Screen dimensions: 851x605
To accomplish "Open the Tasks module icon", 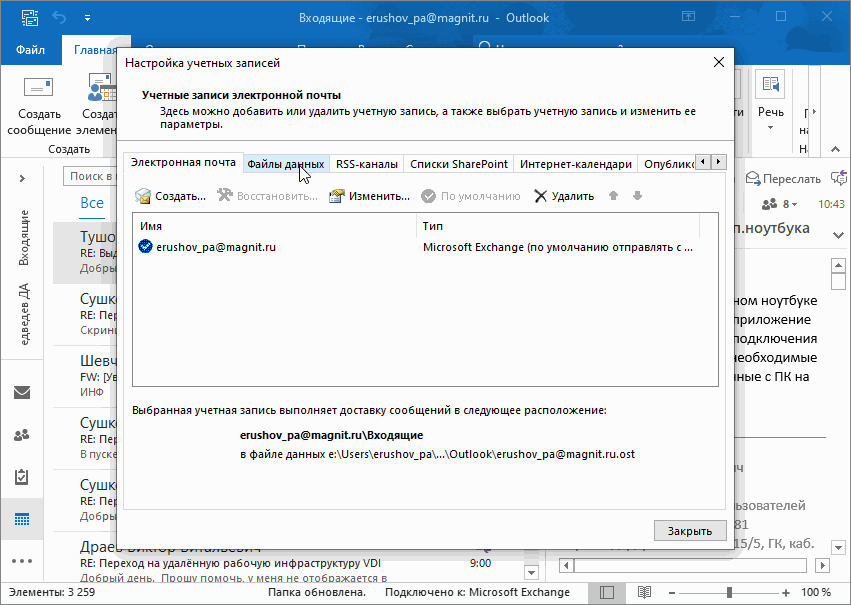I will click(x=22, y=477).
